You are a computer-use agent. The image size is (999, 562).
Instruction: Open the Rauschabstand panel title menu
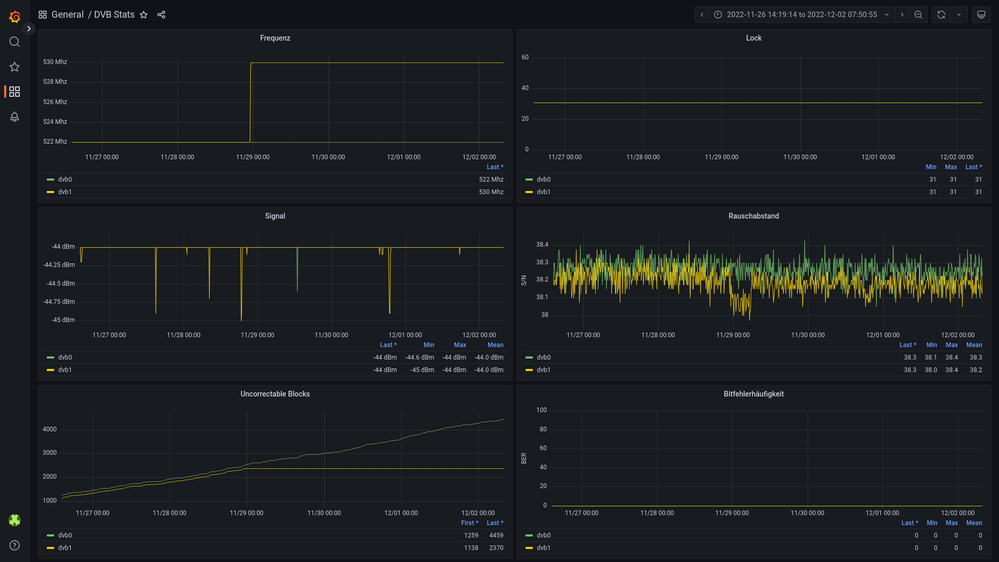pyautogui.click(x=753, y=216)
